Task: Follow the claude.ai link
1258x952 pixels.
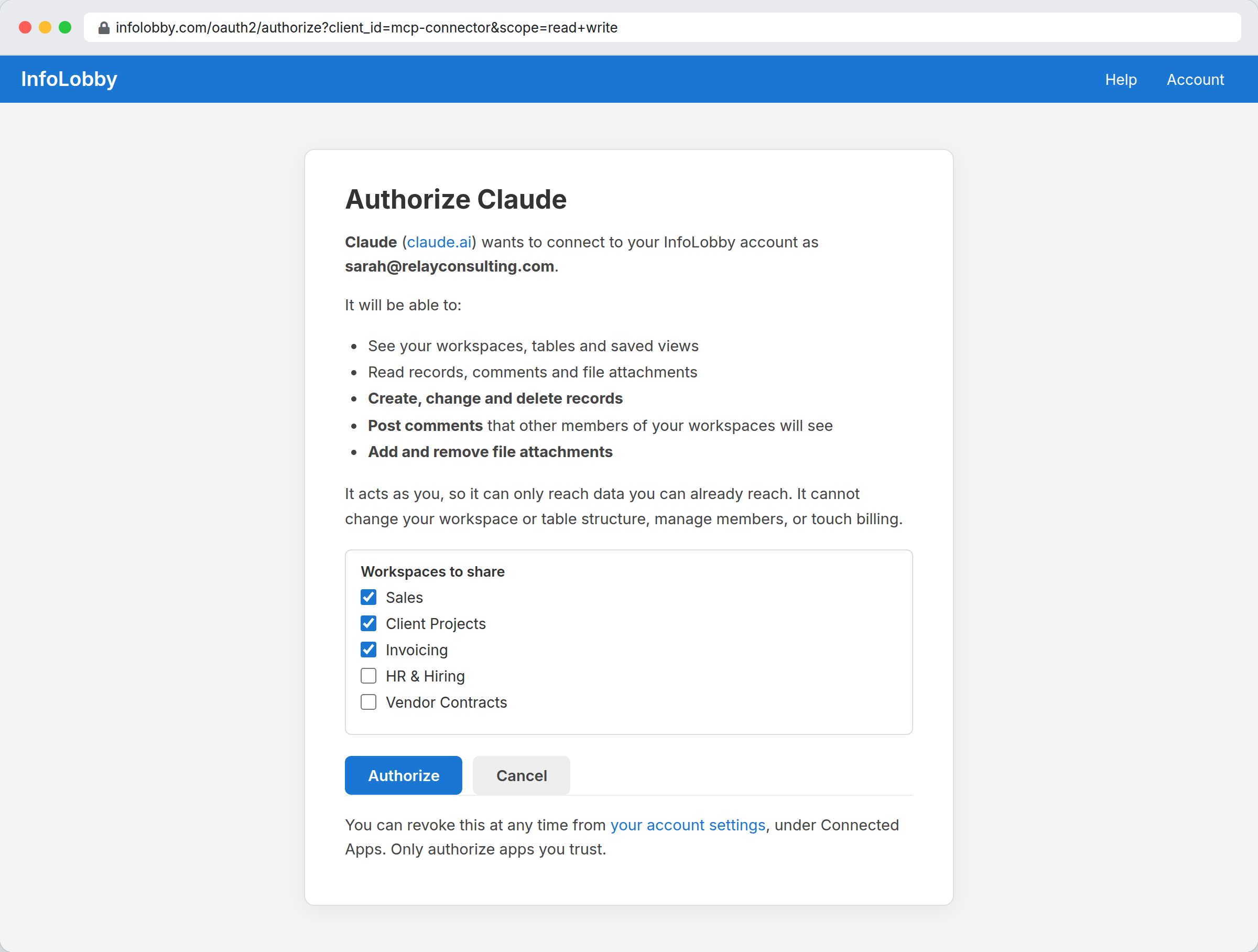Action: [439, 242]
